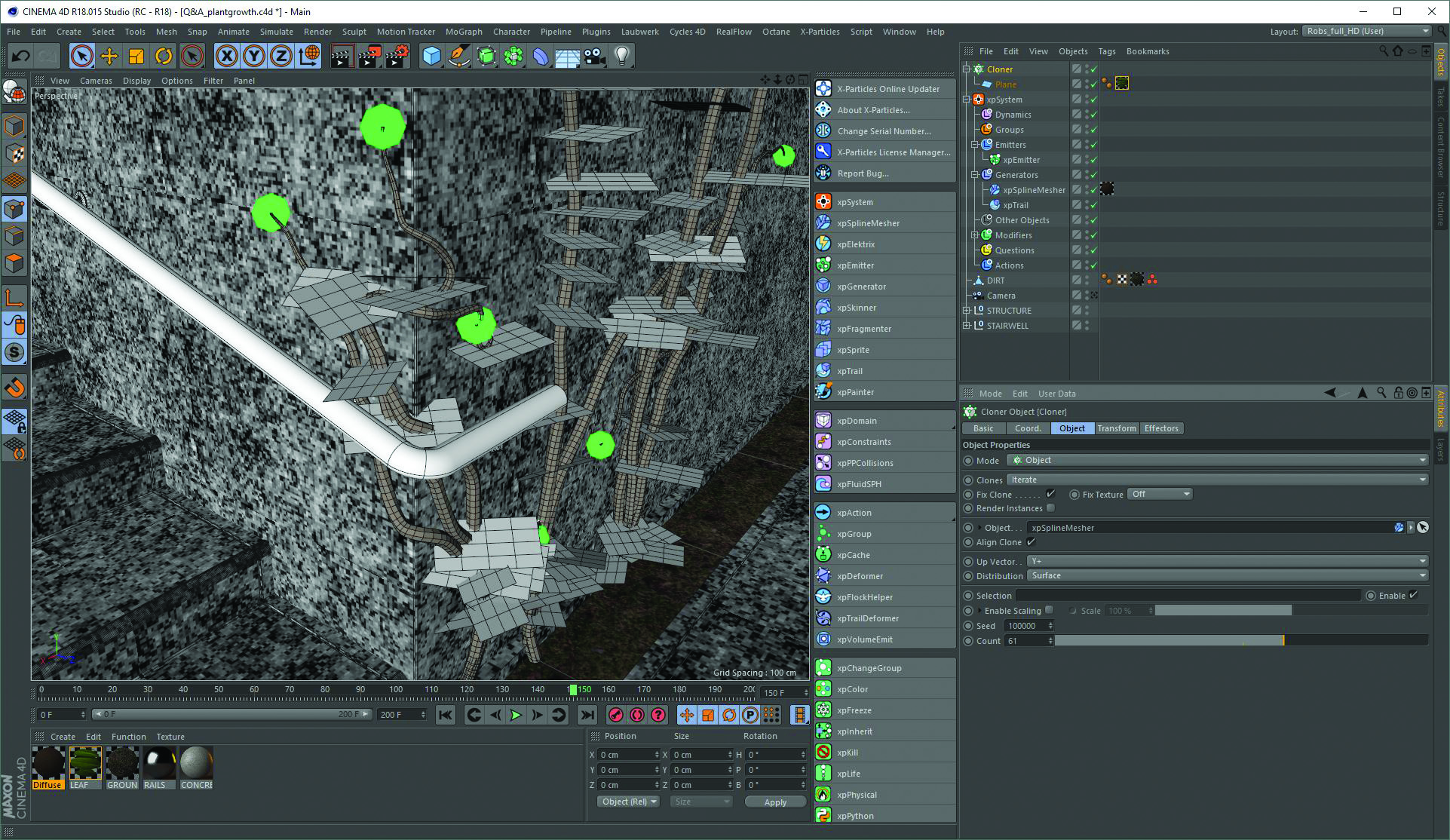Image resolution: width=1450 pixels, height=840 pixels.
Task: Toggle the Fix Clone checkbox
Action: 1050,494
